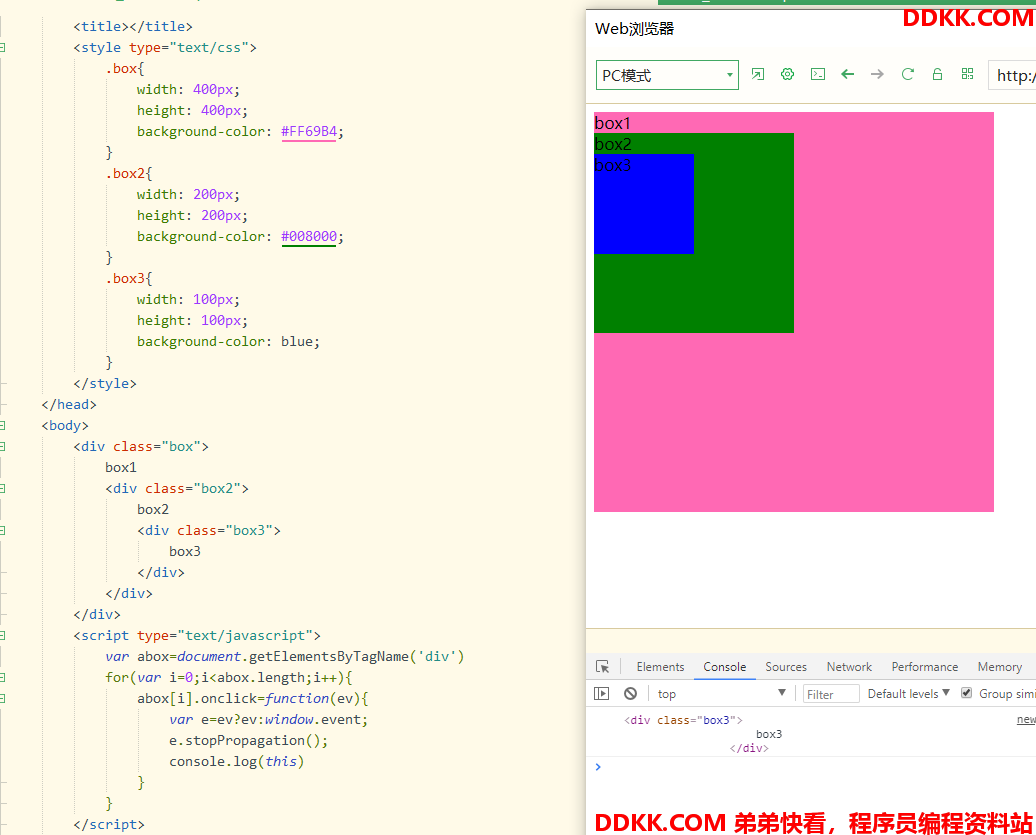Select the Console tab
Viewport: 1036px width, 835px height.
pos(725,667)
